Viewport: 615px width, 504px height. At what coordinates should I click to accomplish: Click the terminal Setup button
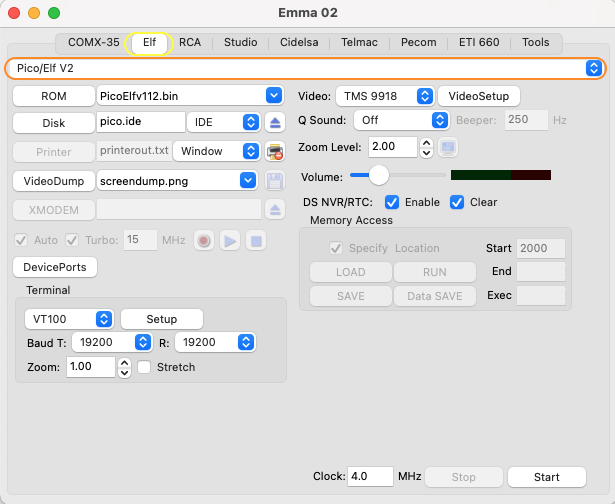[162, 319]
